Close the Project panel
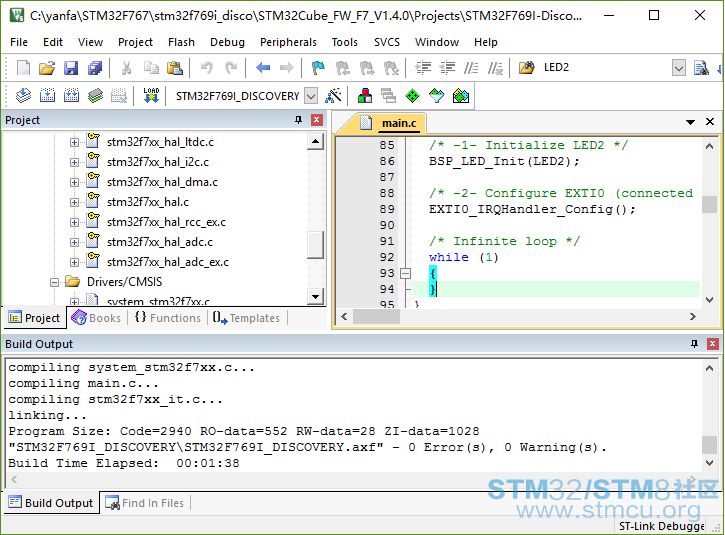 point(317,120)
